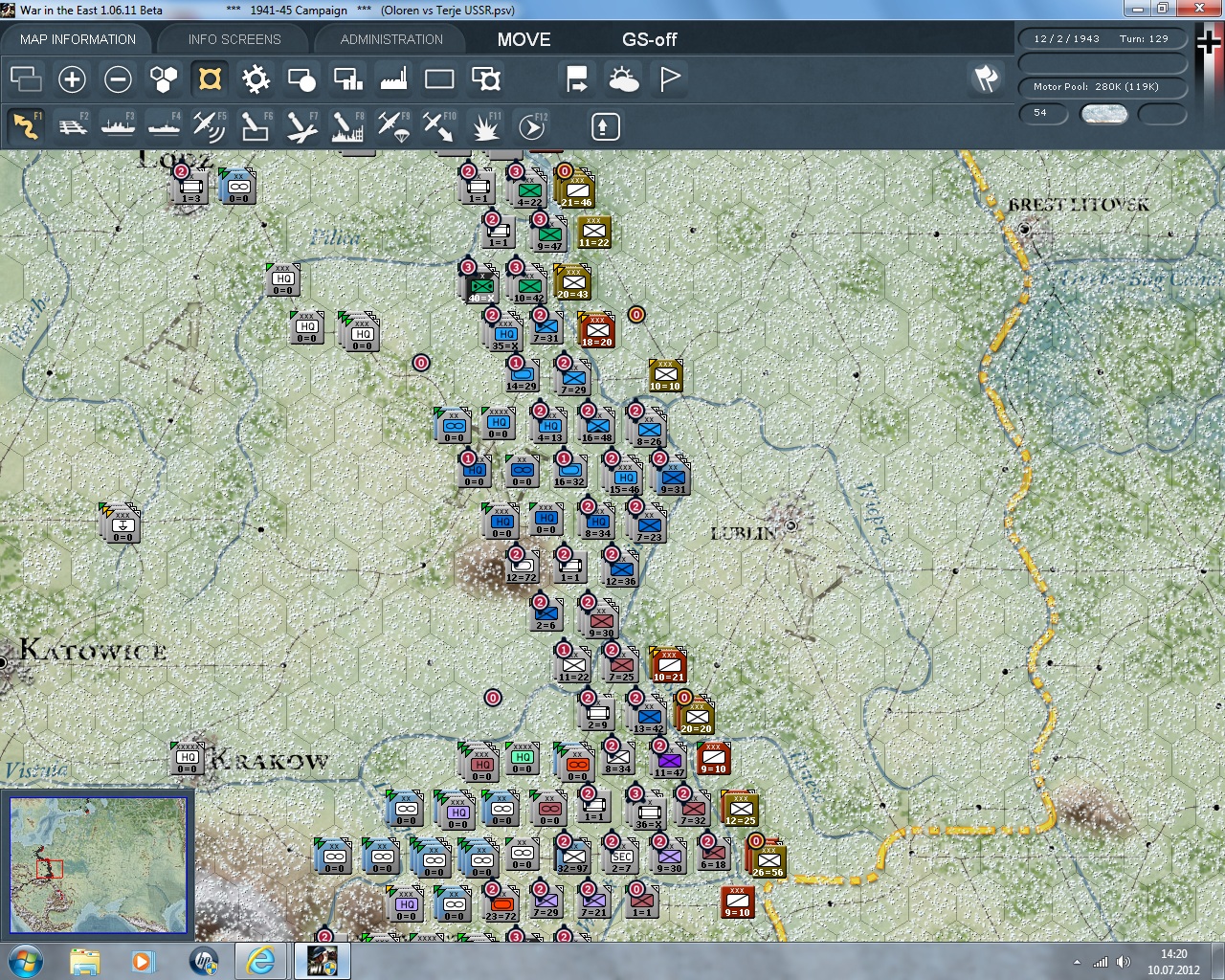This screenshot has width=1225, height=980.
Task: Click the Motor Pool 280K display
Action: [1103, 87]
